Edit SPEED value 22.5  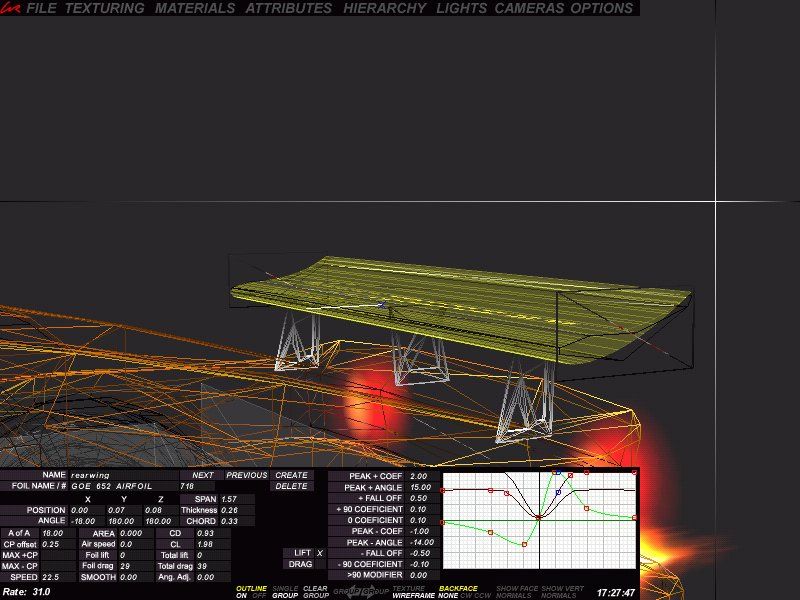click(x=58, y=577)
